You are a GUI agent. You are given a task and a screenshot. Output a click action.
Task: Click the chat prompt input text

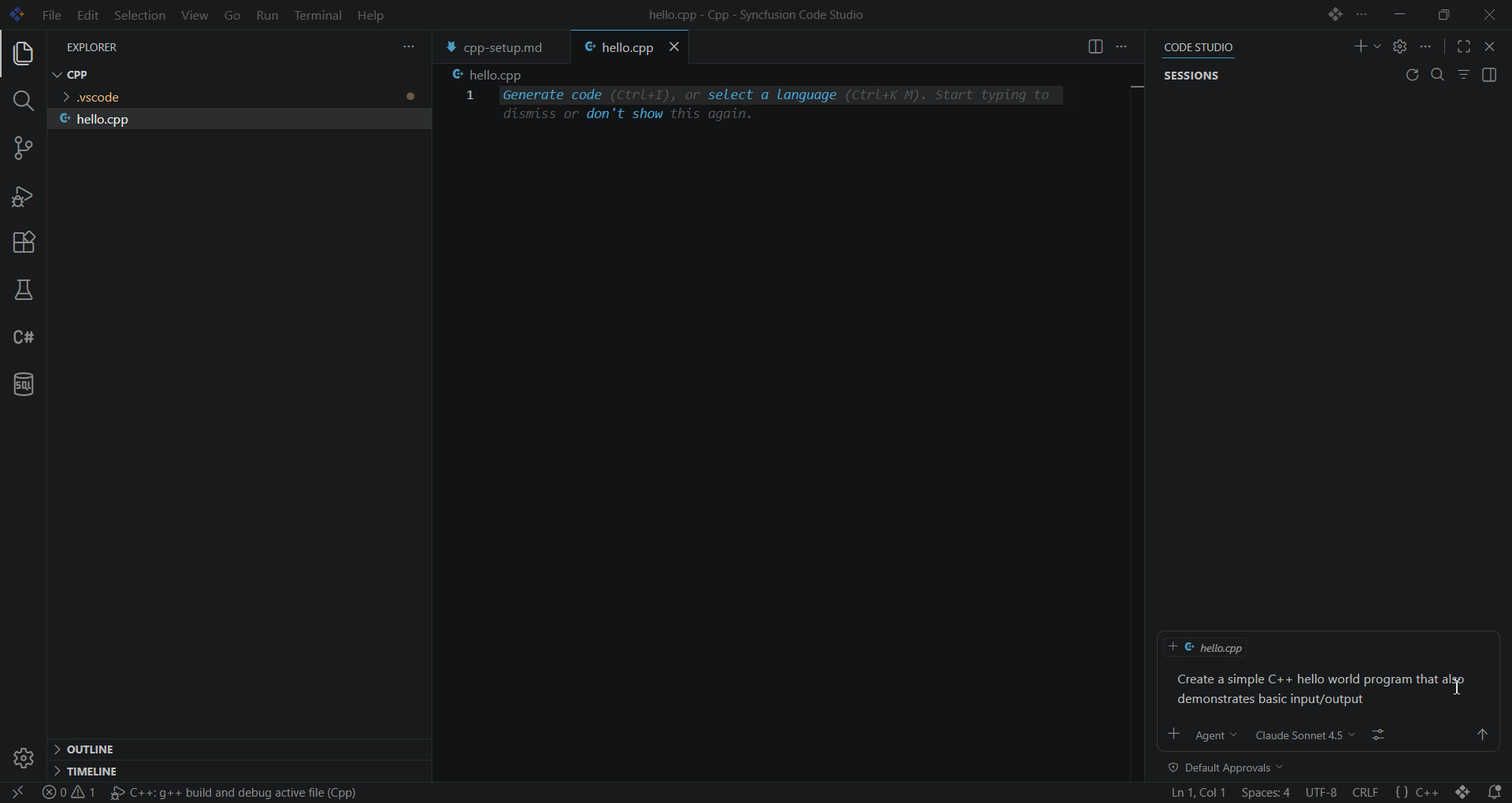pos(1320,689)
